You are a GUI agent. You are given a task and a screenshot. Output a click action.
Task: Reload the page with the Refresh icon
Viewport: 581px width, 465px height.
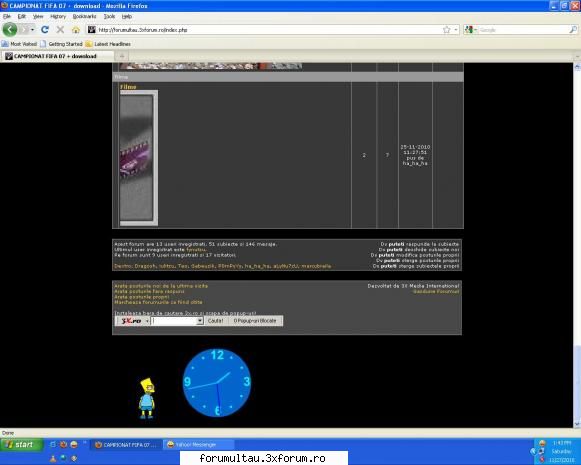point(45,30)
